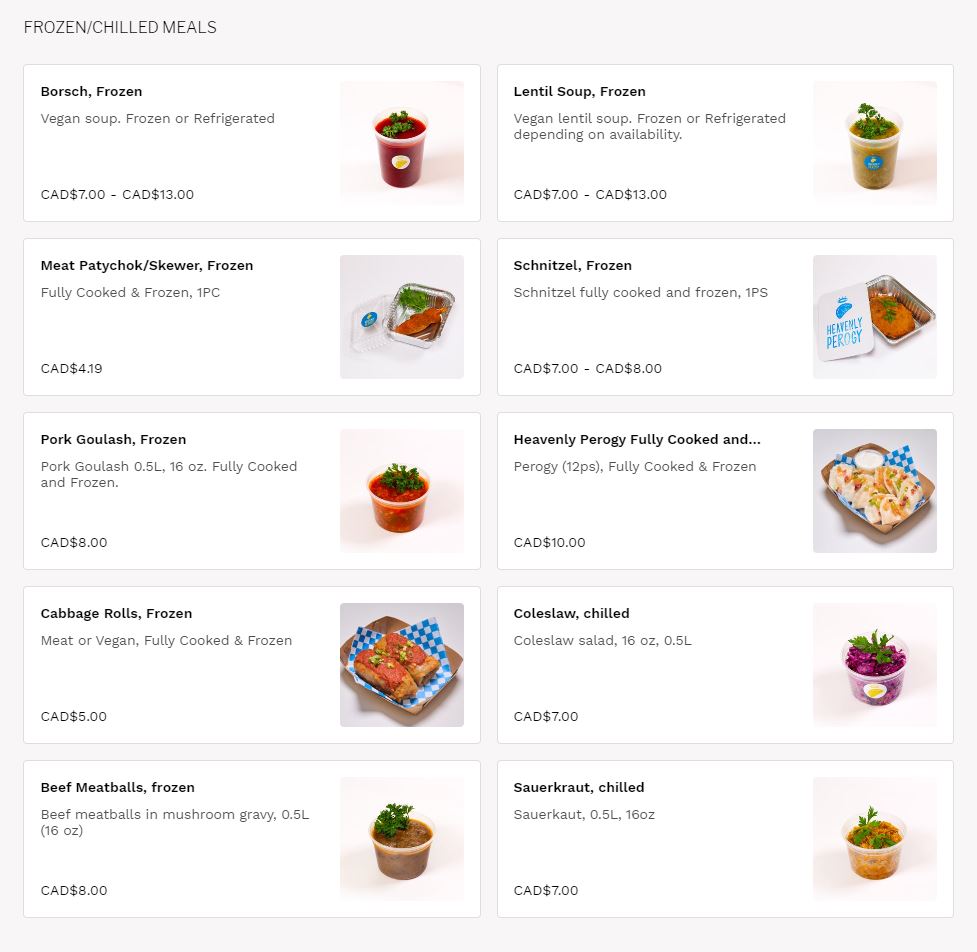Open the Pork Goulash image
The image size is (977, 952).
point(401,491)
